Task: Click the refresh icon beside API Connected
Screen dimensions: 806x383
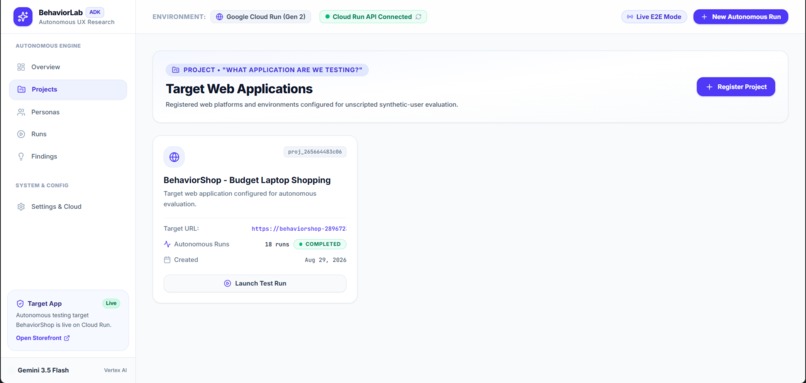Action: point(418,17)
